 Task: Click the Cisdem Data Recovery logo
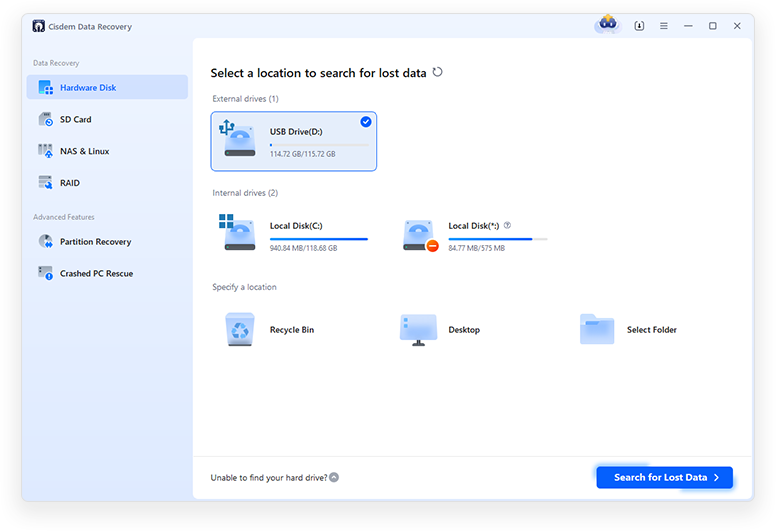(x=39, y=26)
